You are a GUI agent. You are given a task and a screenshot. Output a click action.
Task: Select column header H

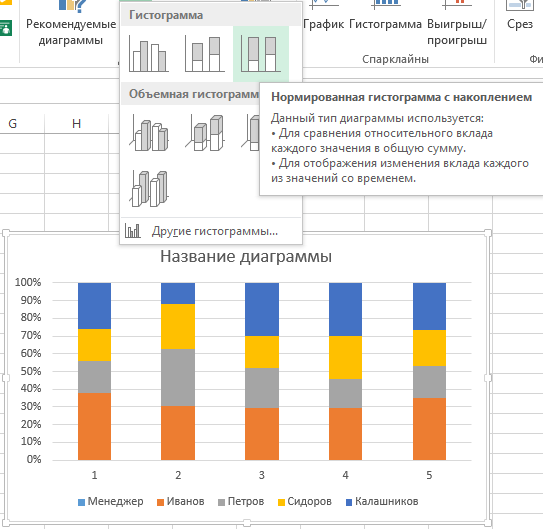click(77, 124)
